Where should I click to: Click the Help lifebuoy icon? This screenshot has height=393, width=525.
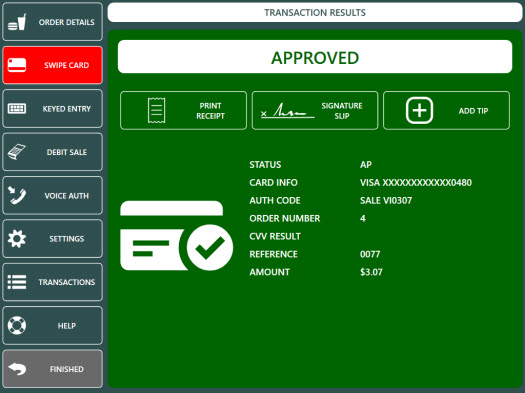(17, 325)
